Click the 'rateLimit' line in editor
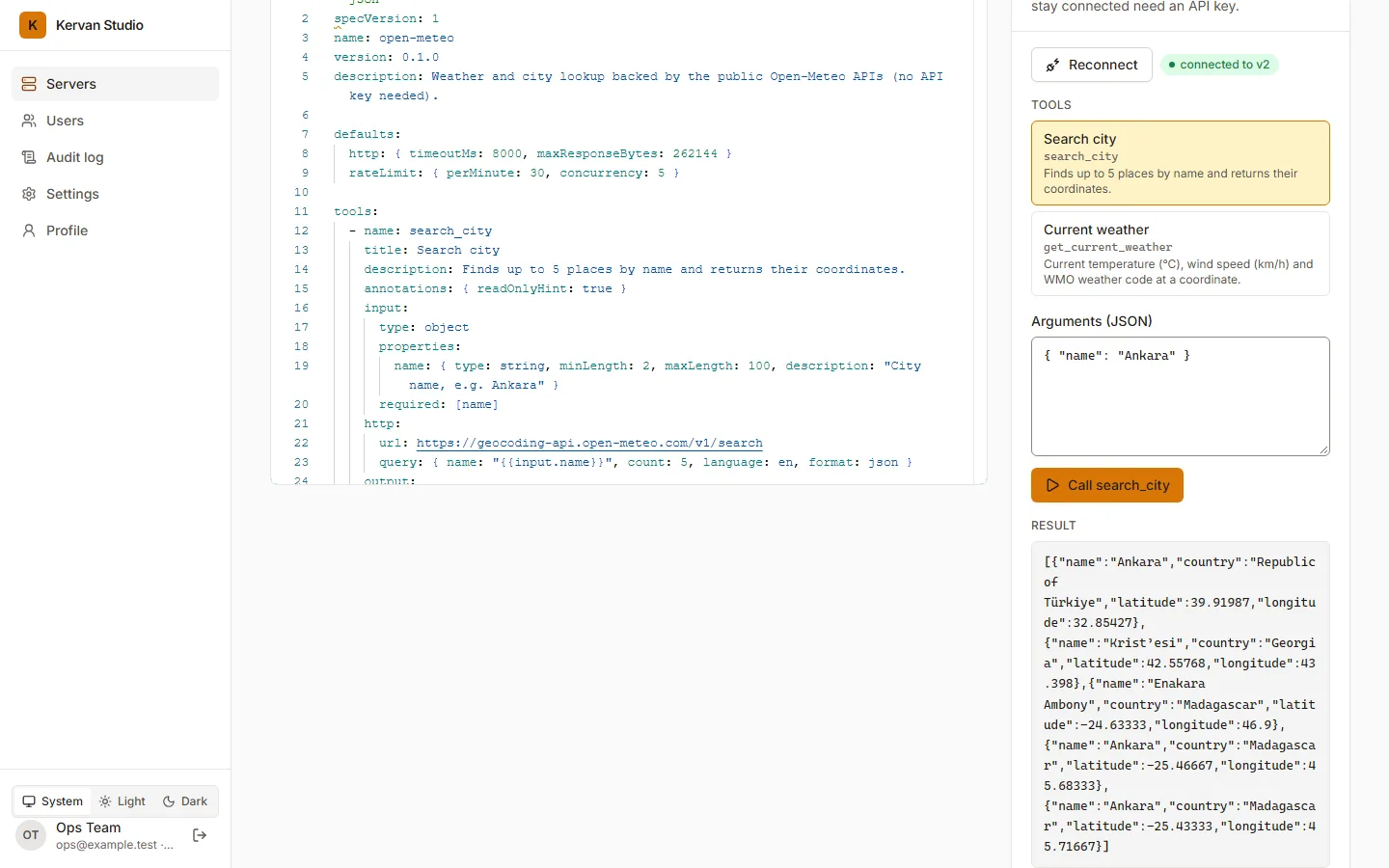Image resolution: width=1389 pixels, height=868 pixels. point(514,173)
